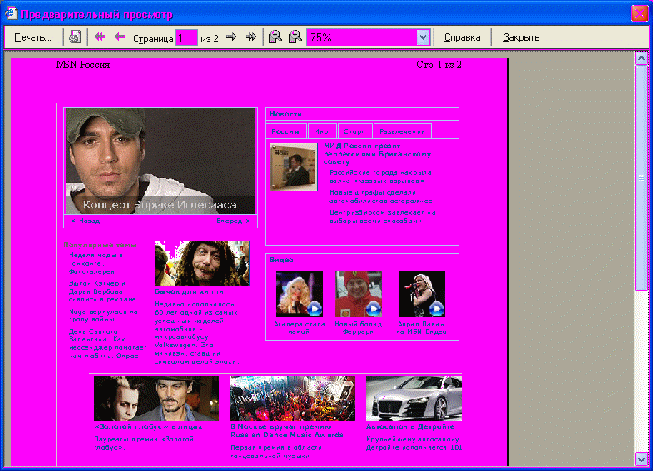Click the scrollbar down arrow

(x=641, y=459)
